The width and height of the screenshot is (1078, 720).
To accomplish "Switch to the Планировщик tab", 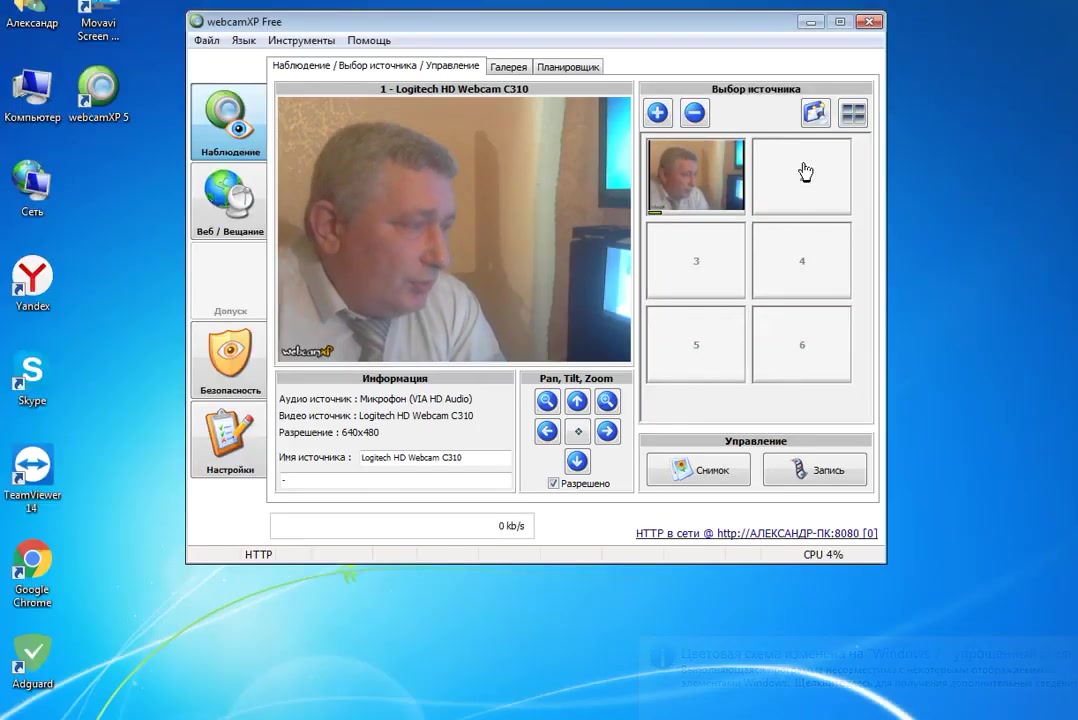I will pos(568,67).
